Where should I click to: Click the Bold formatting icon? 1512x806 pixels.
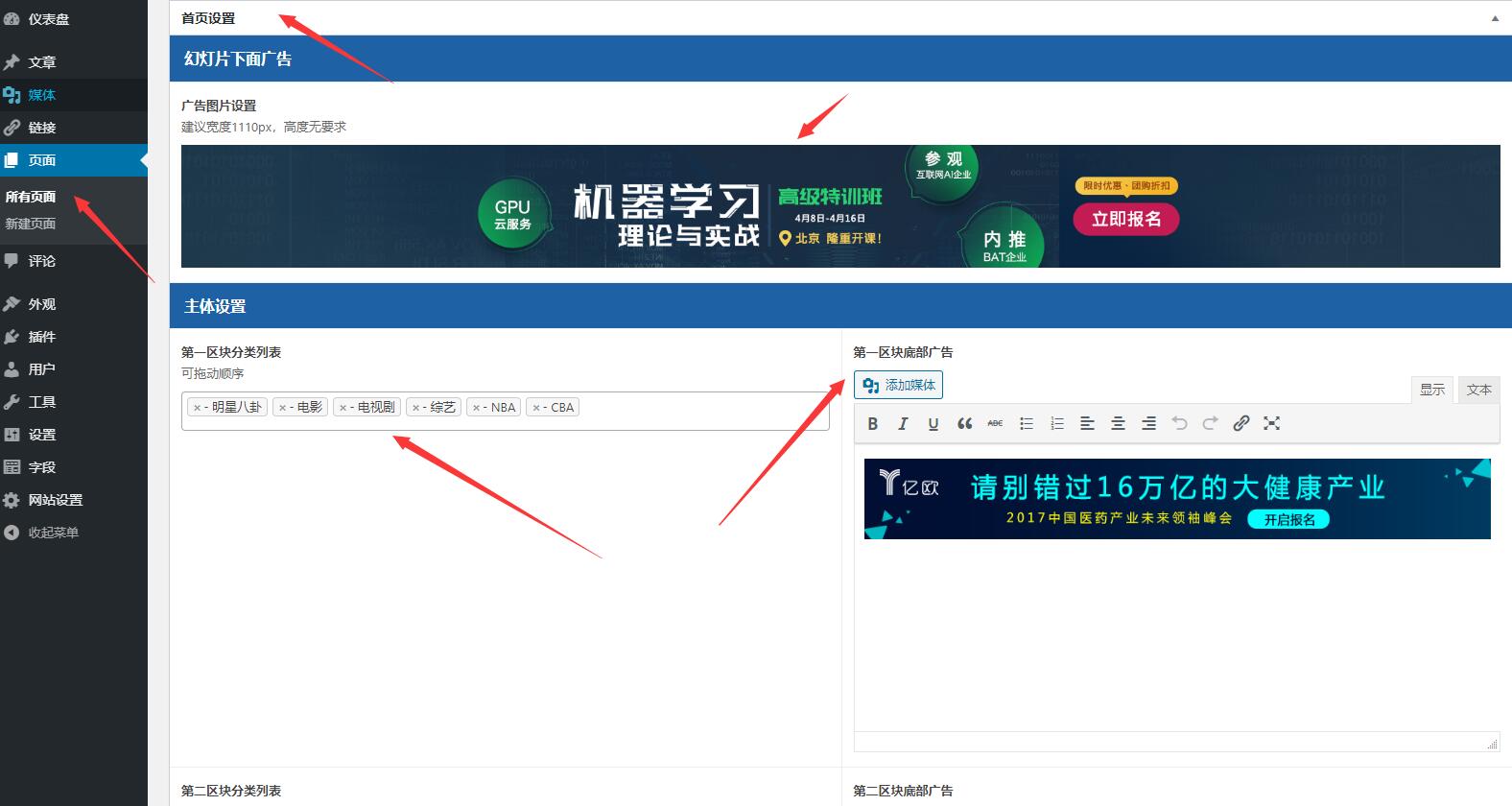873,423
